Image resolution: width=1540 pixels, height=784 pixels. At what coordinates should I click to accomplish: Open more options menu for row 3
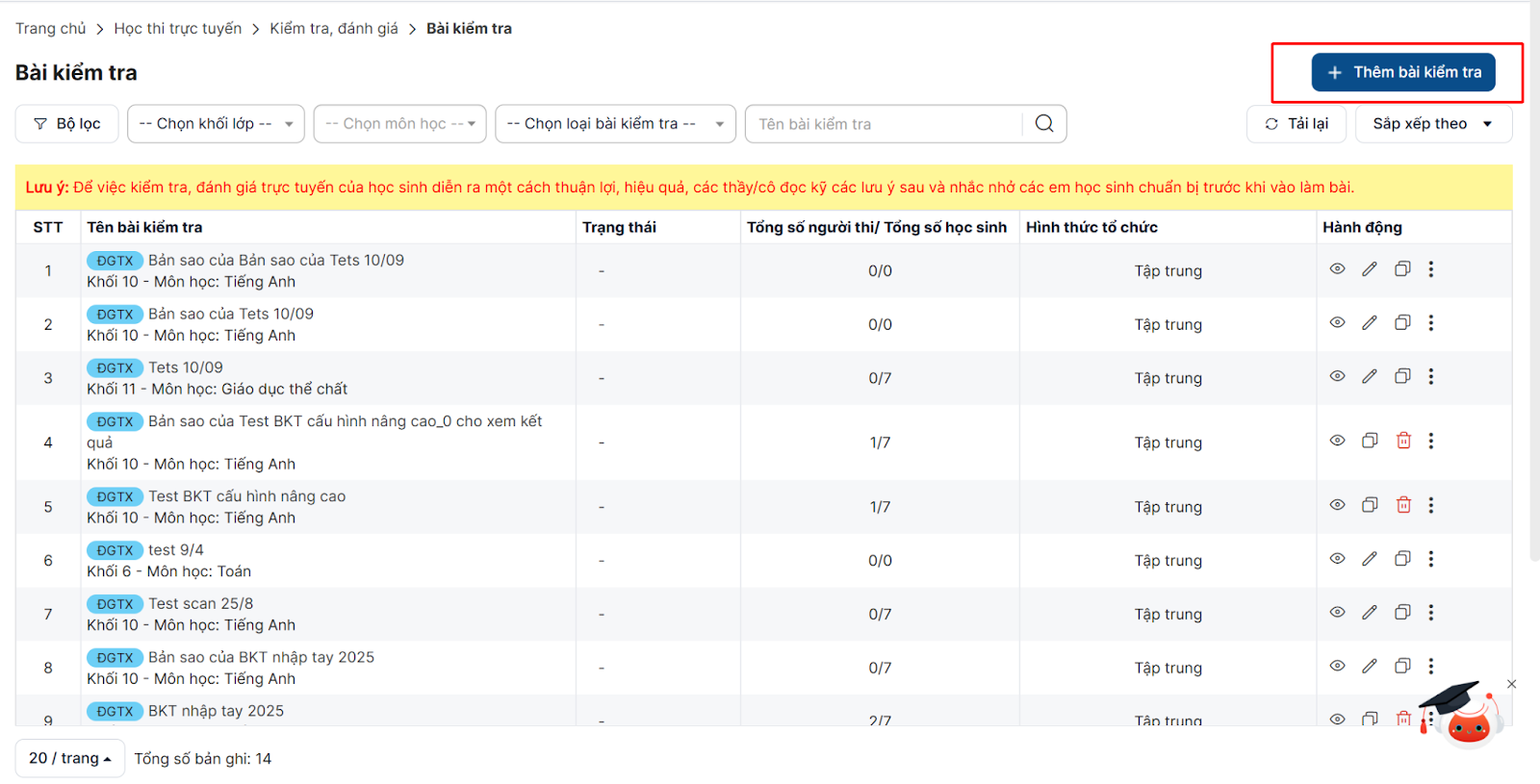coord(1431,377)
